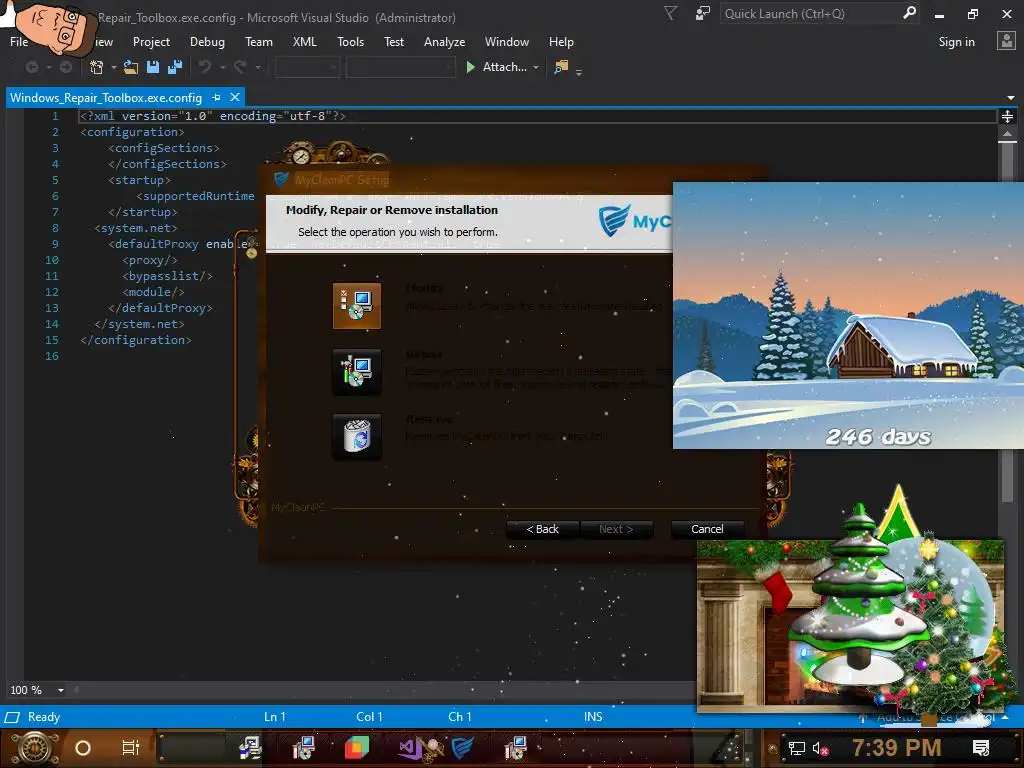The height and width of the screenshot is (768, 1024).
Task: Select the Modify option icon in setup dialog
Action: 357,306
